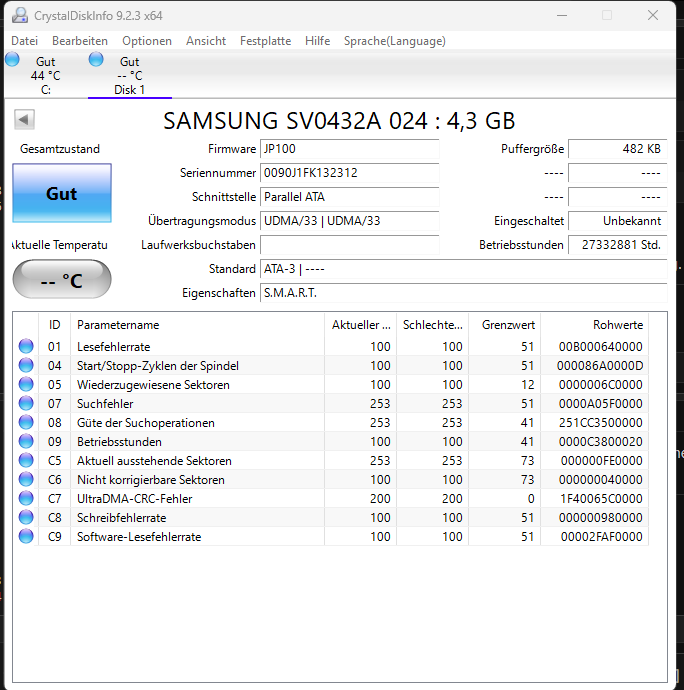The height and width of the screenshot is (690, 684).
Task: Click status orb of Software-Lesefehlerrate row
Action: coord(26,536)
